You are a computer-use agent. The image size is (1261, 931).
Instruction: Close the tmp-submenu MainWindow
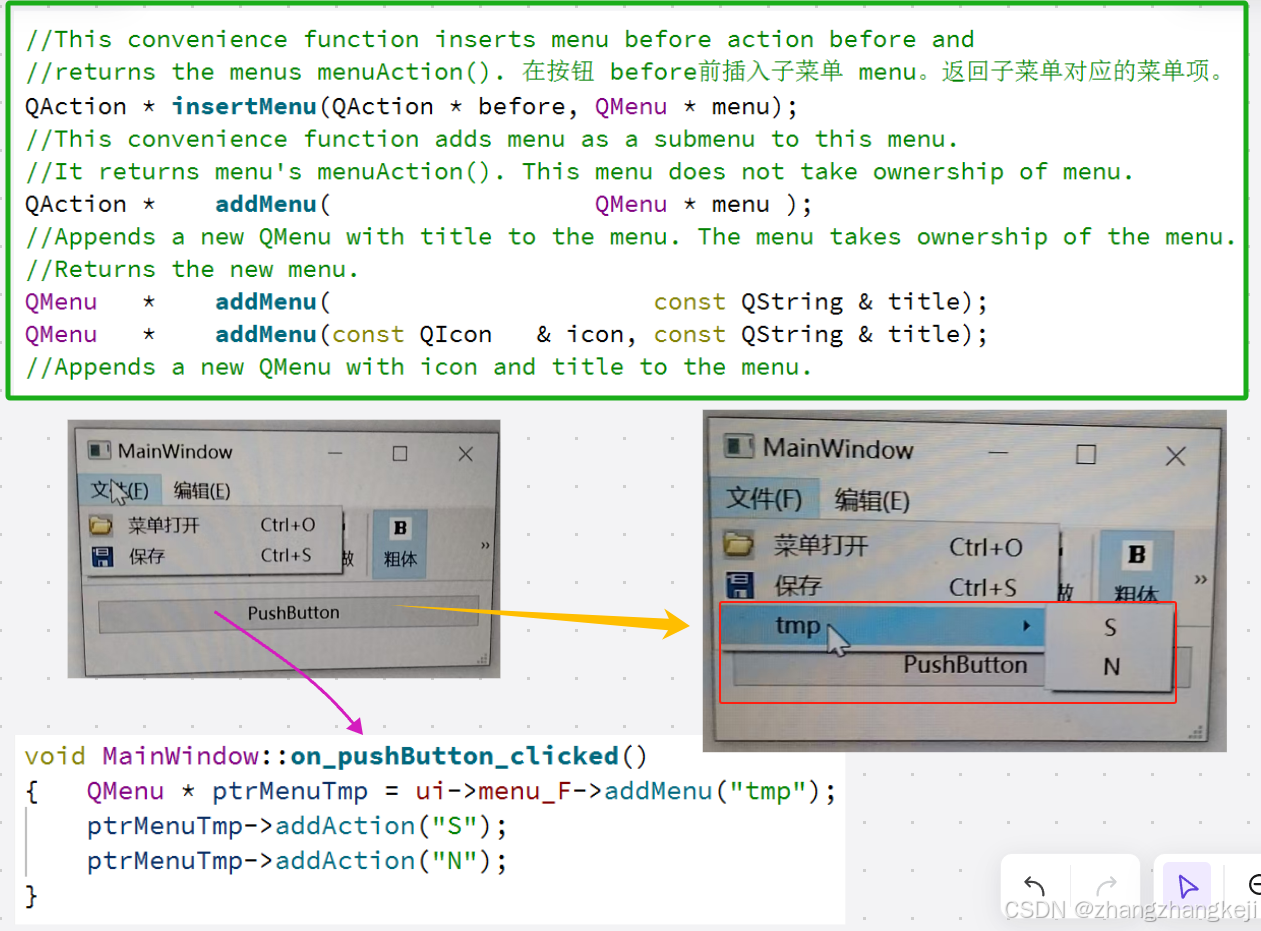(1175, 456)
